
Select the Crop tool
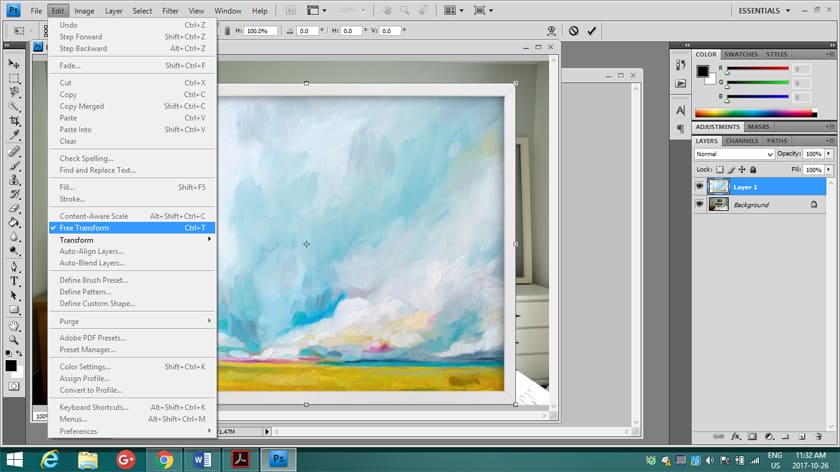point(14,121)
